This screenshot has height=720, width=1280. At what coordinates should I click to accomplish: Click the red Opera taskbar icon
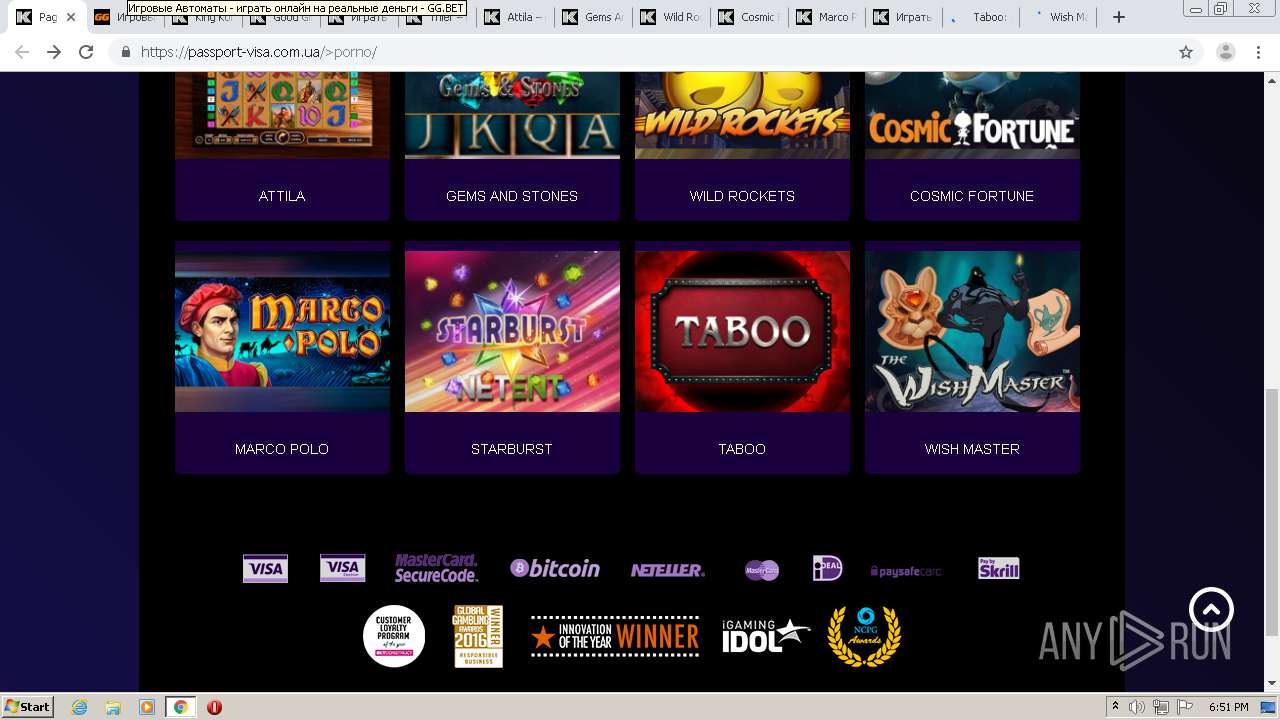coord(214,707)
